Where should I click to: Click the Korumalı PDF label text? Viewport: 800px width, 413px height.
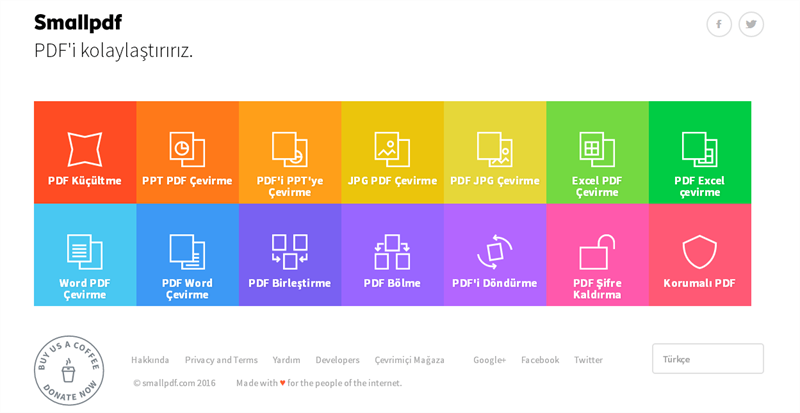(700, 283)
